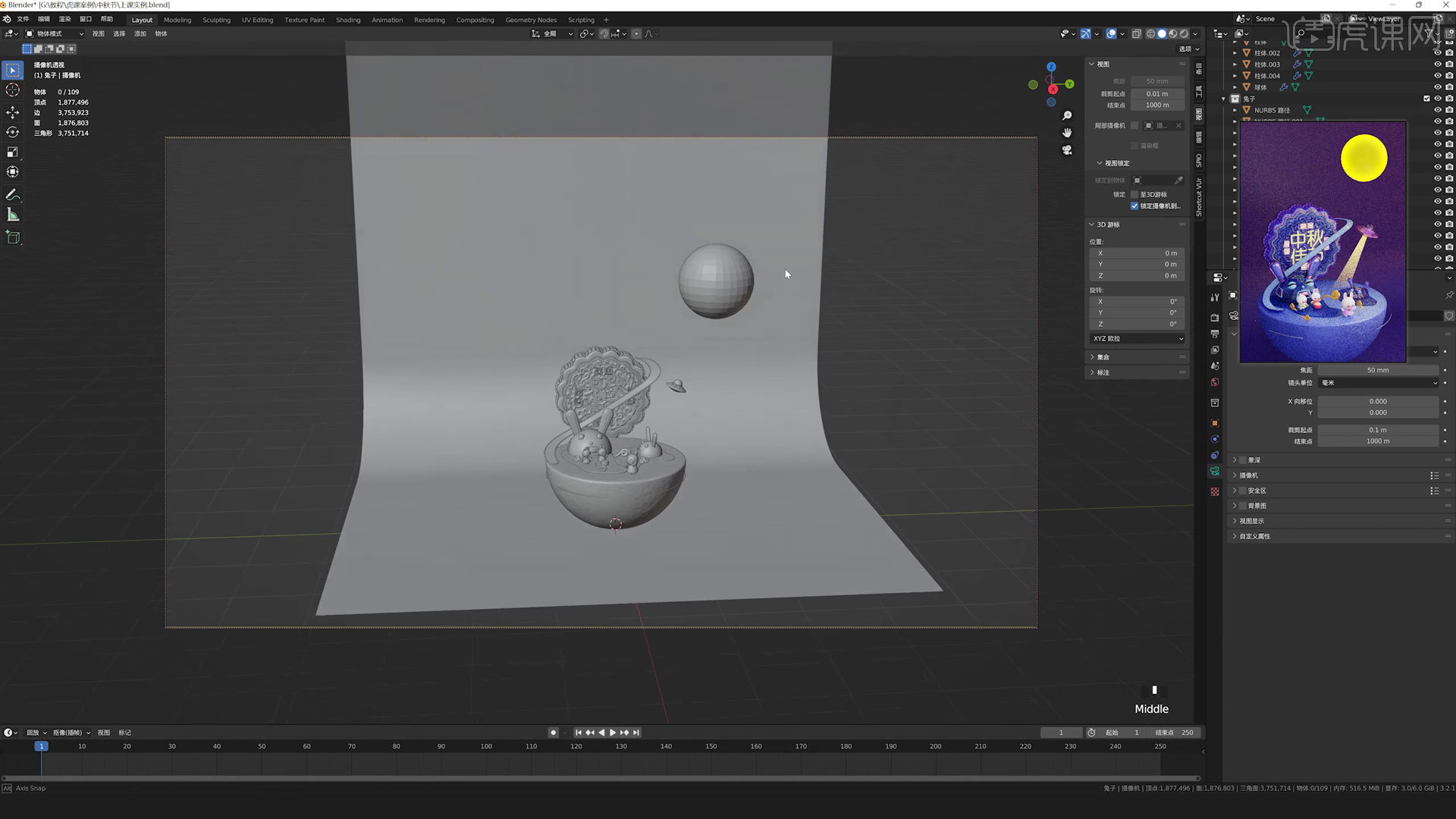Jump to the timeline start frame button
The image size is (1456, 819).
pyautogui.click(x=578, y=733)
